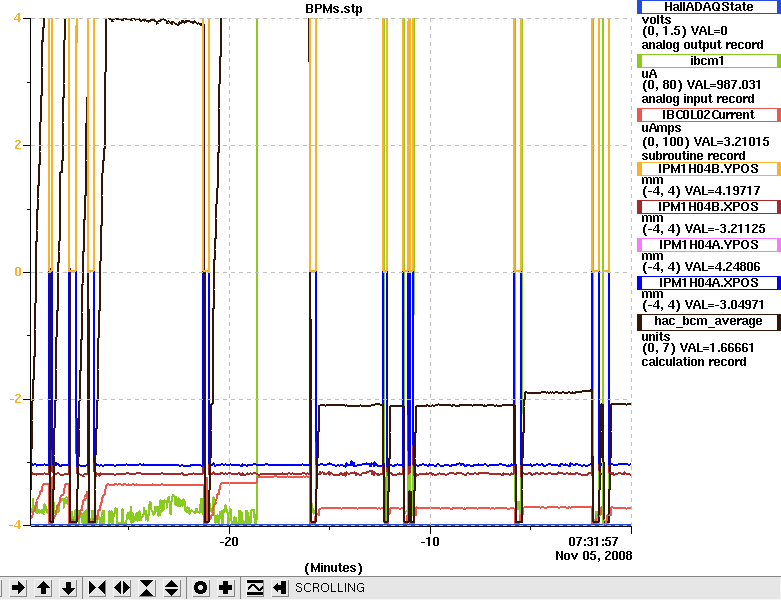Click the -10 x-axis tick label
Image resolution: width=781 pixels, height=600 pixels.
tap(429, 542)
